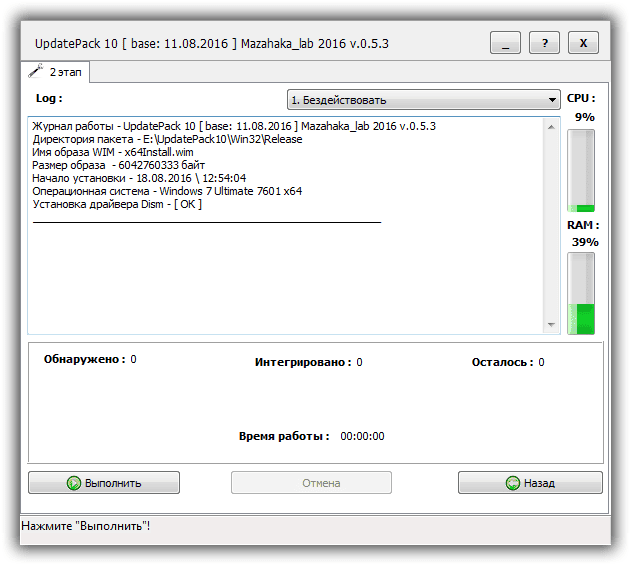Click the log scrollbar up arrow
This screenshot has height=565, width=631.
553,124
